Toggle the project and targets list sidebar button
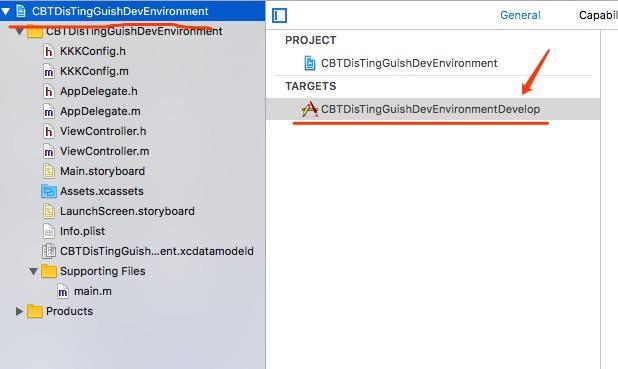This screenshot has width=618, height=369. tap(279, 16)
